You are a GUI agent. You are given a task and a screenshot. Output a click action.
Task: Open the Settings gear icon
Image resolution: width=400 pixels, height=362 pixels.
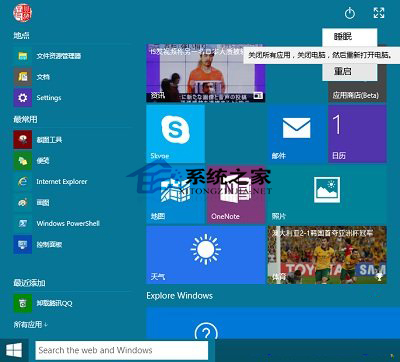point(23,98)
